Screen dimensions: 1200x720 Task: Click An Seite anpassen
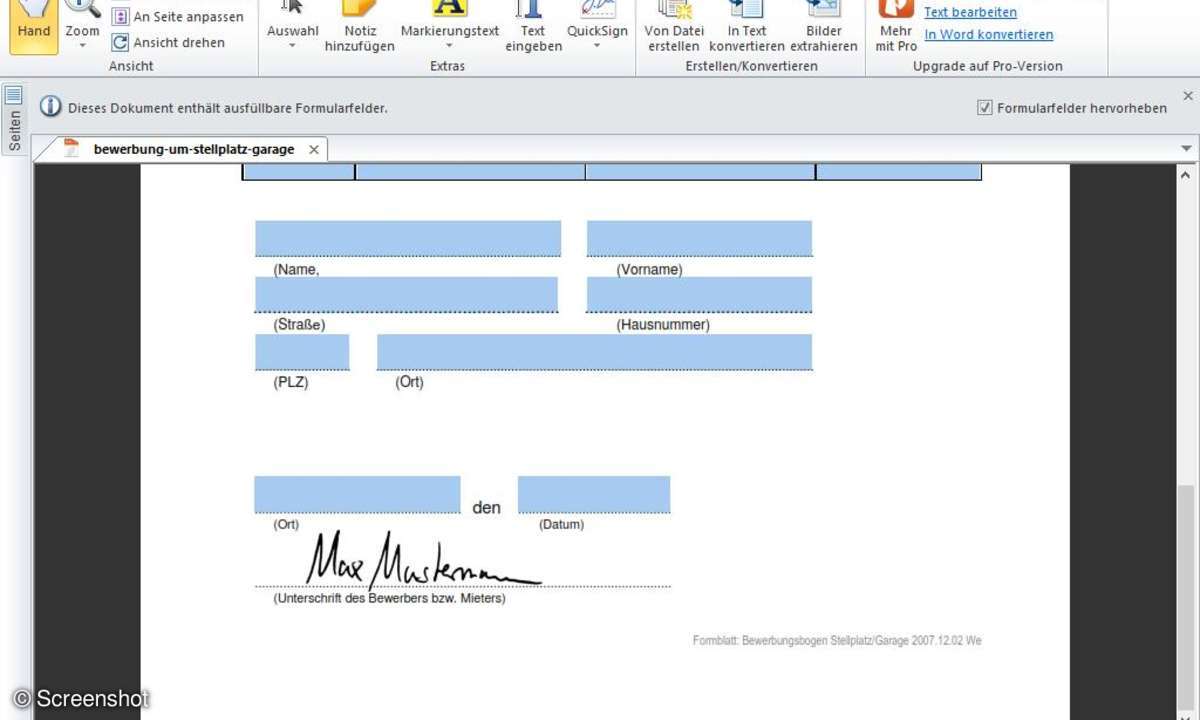[x=177, y=17]
